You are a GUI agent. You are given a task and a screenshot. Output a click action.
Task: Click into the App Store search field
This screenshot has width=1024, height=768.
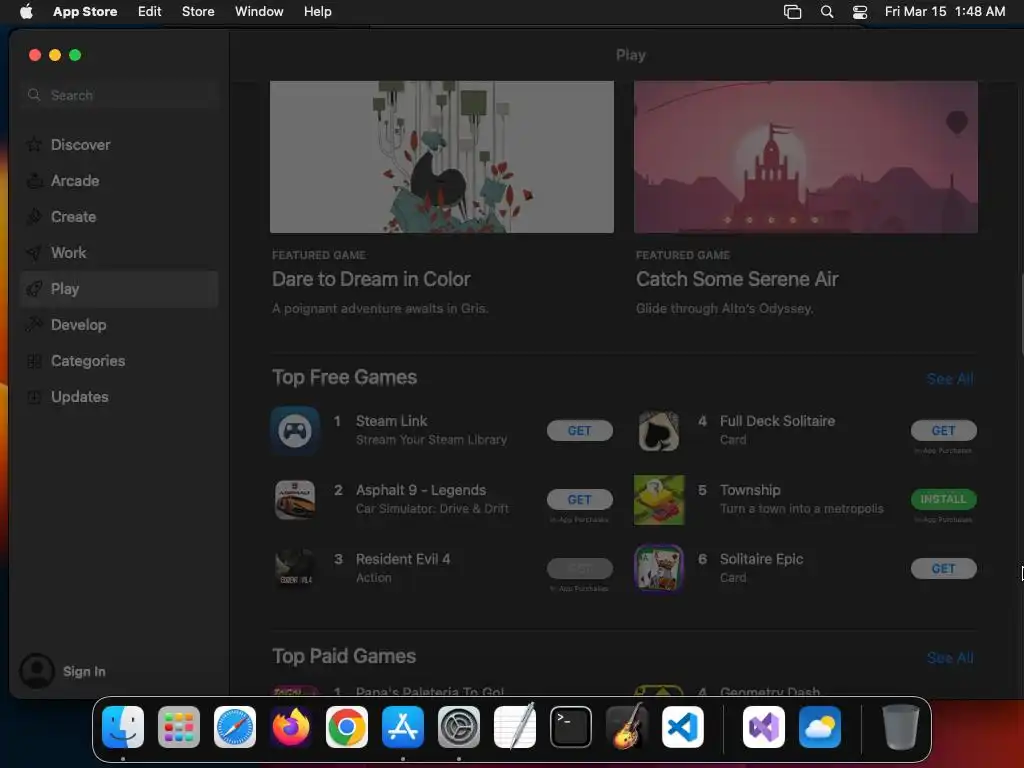click(119, 95)
